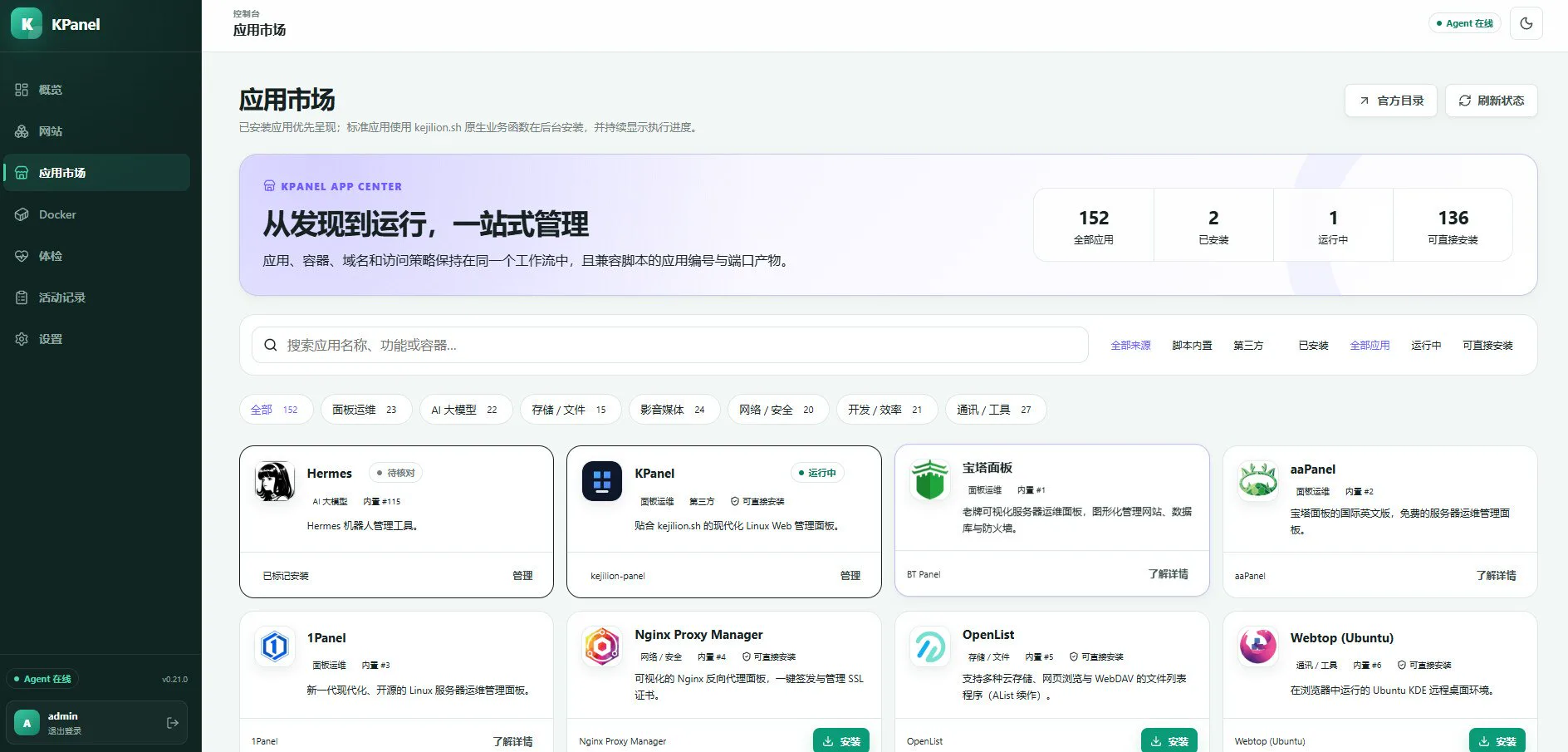Filter by 可直接安装 apps
Screen dimensions: 1568x752
1487,346
